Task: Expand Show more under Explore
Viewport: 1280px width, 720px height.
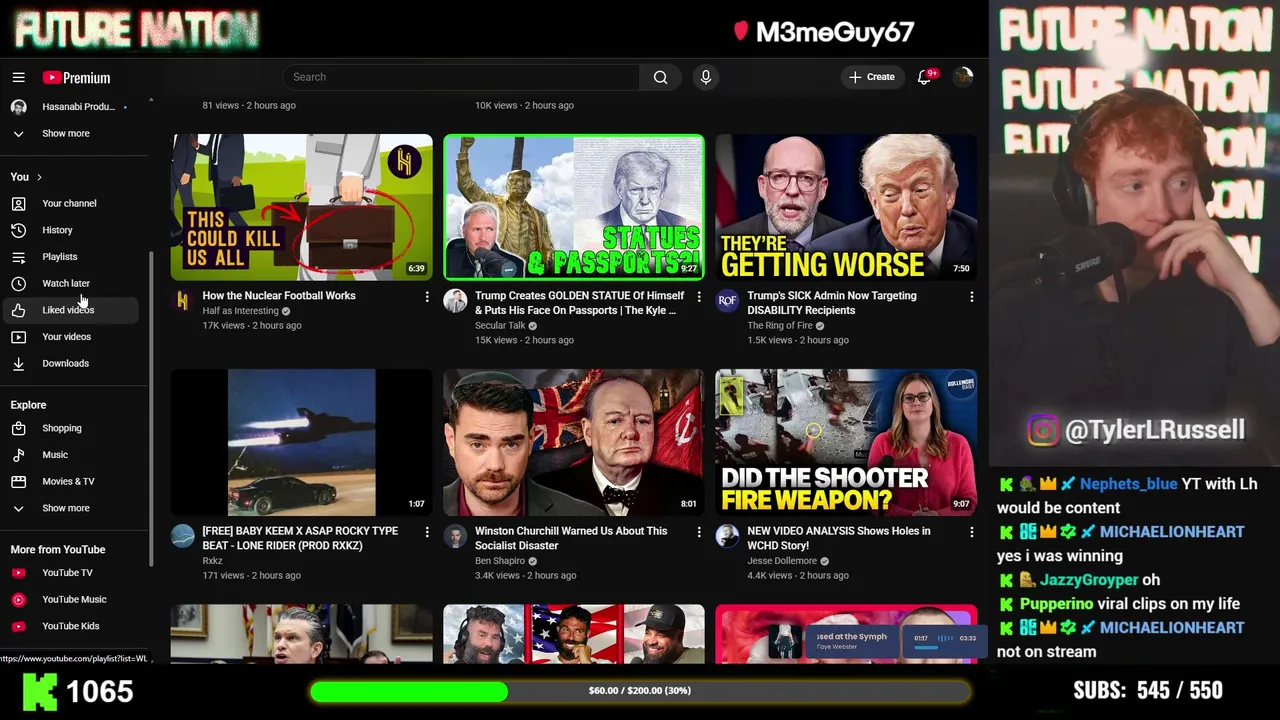Action: [x=75, y=508]
